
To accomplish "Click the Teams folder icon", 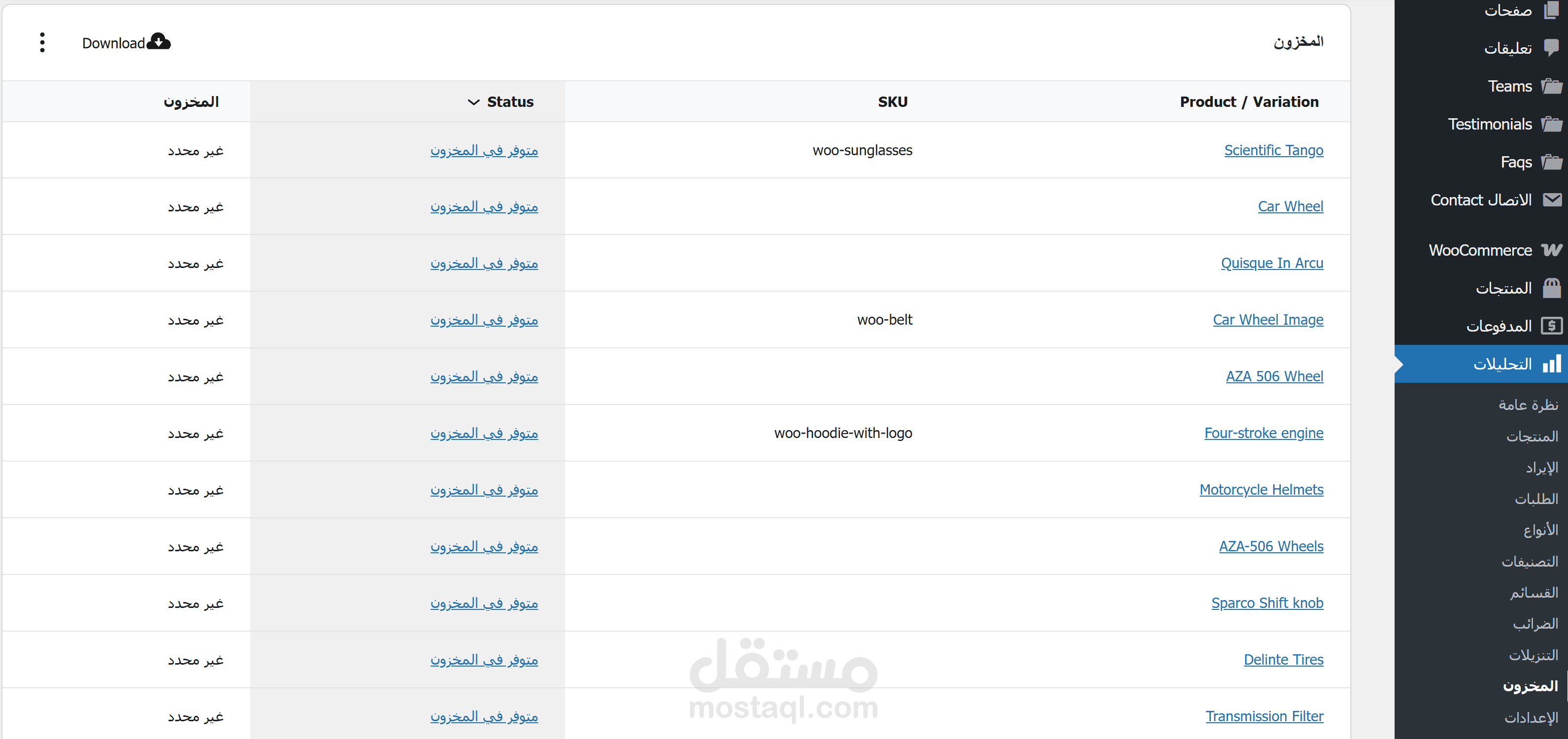I will pos(1552,86).
